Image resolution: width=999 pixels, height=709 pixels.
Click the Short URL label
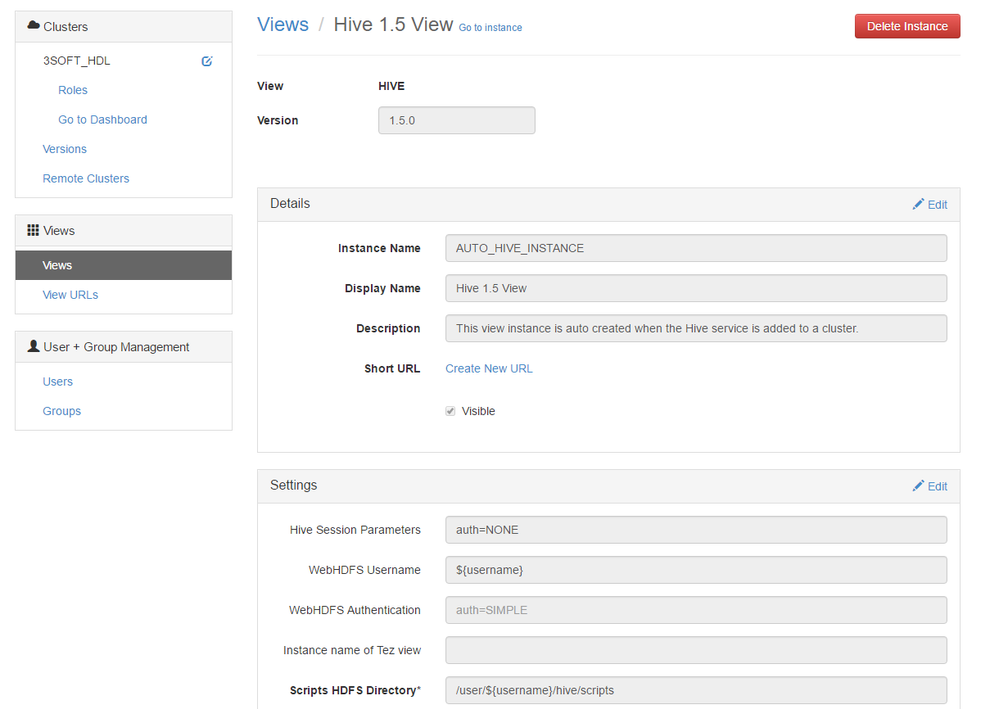click(x=392, y=368)
